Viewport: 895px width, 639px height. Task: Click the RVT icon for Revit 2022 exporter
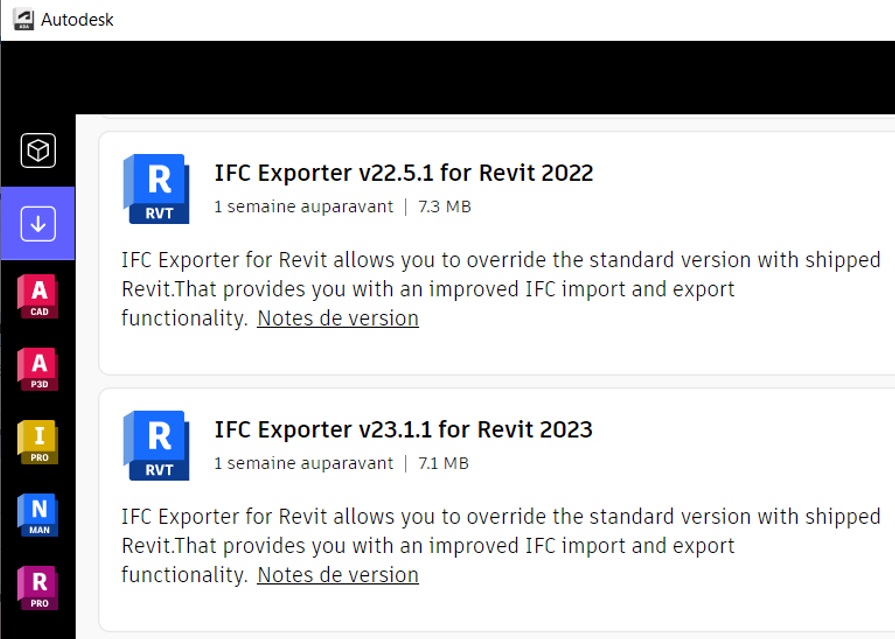pyautogui.click(x=156, y=188)
